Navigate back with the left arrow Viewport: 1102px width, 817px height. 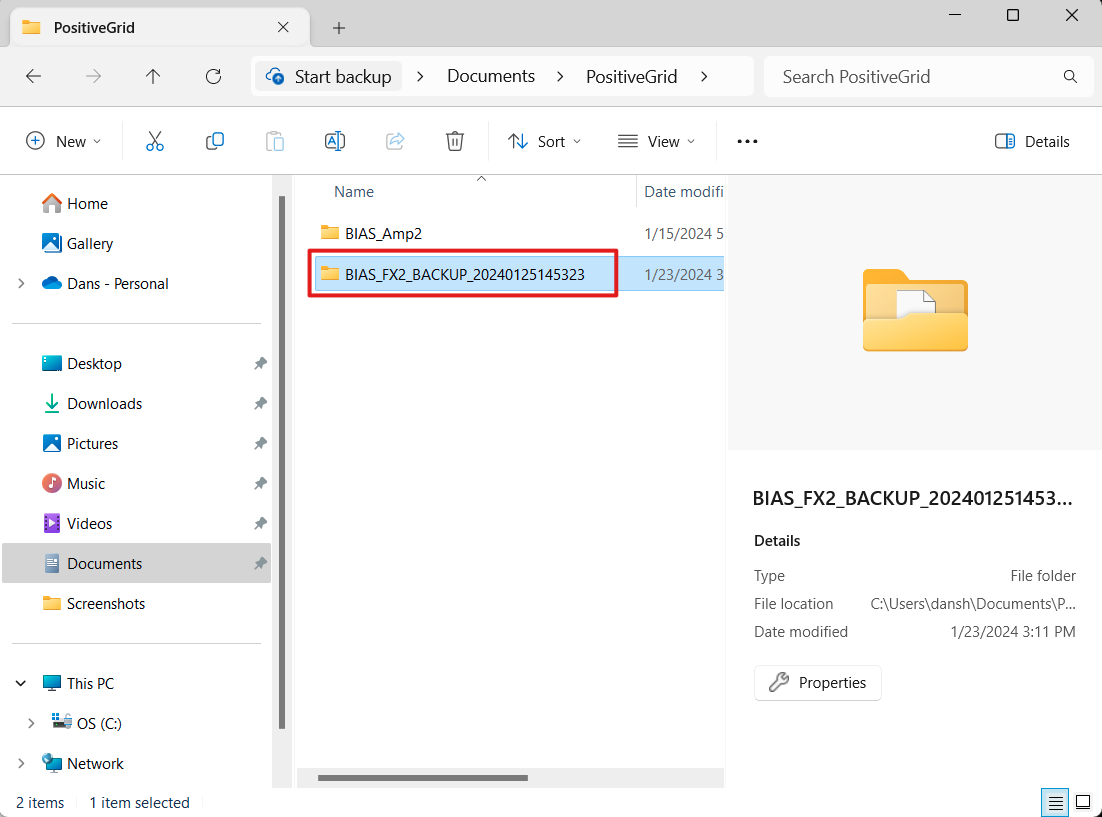point(33,76)
